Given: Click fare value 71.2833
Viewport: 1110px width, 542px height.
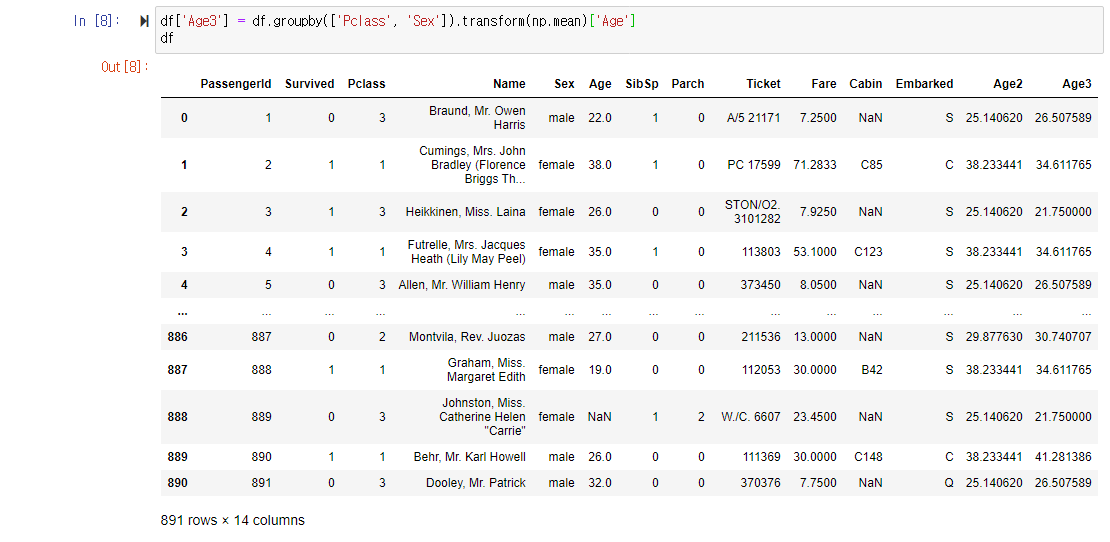Looking at the screenshot, I should (815, 165).
